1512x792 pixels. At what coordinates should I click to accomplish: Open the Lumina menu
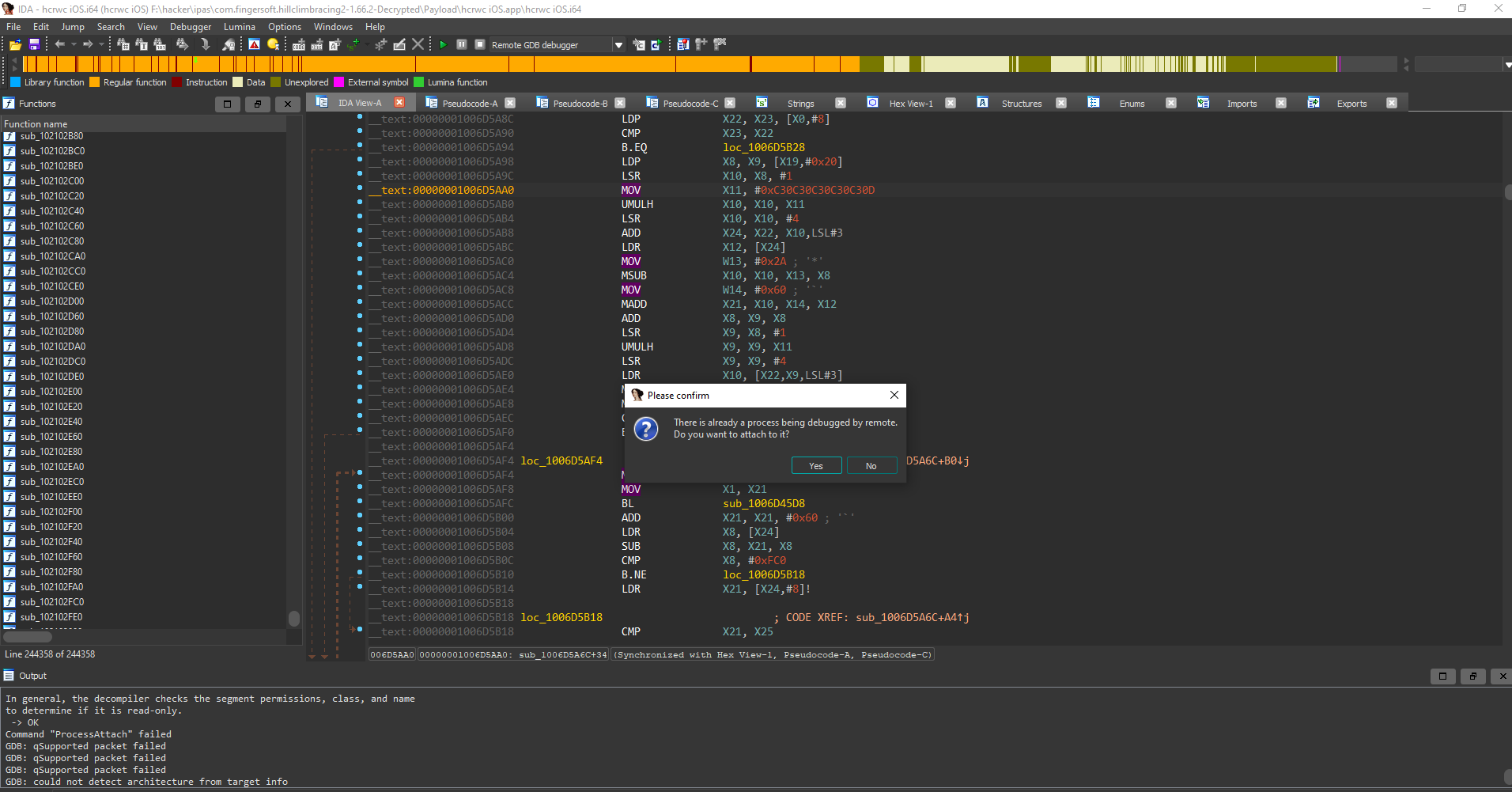(239, 27)
